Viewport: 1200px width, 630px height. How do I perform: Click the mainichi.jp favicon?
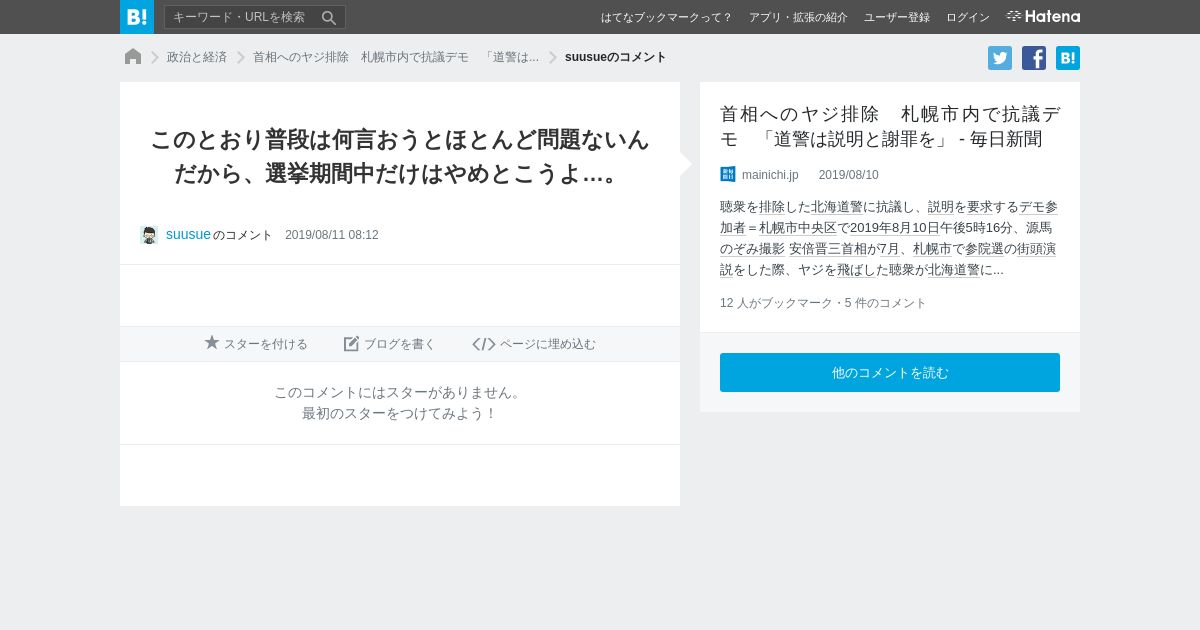(x=728, y=174)
